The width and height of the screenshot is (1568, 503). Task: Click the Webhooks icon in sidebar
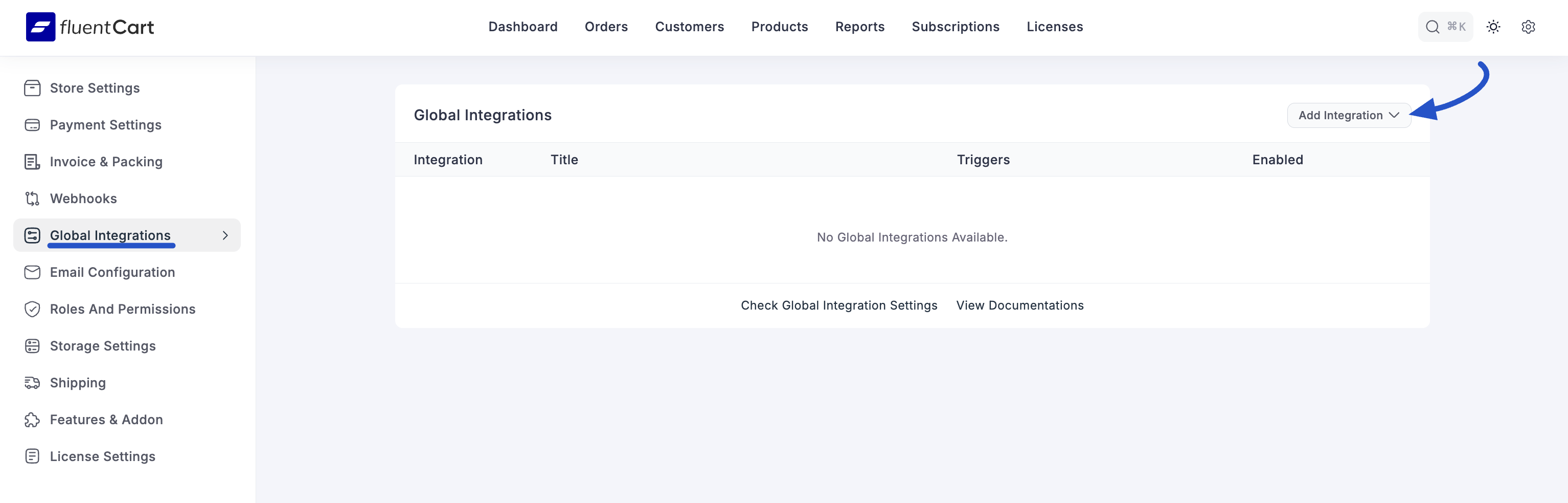coord(32,199)
